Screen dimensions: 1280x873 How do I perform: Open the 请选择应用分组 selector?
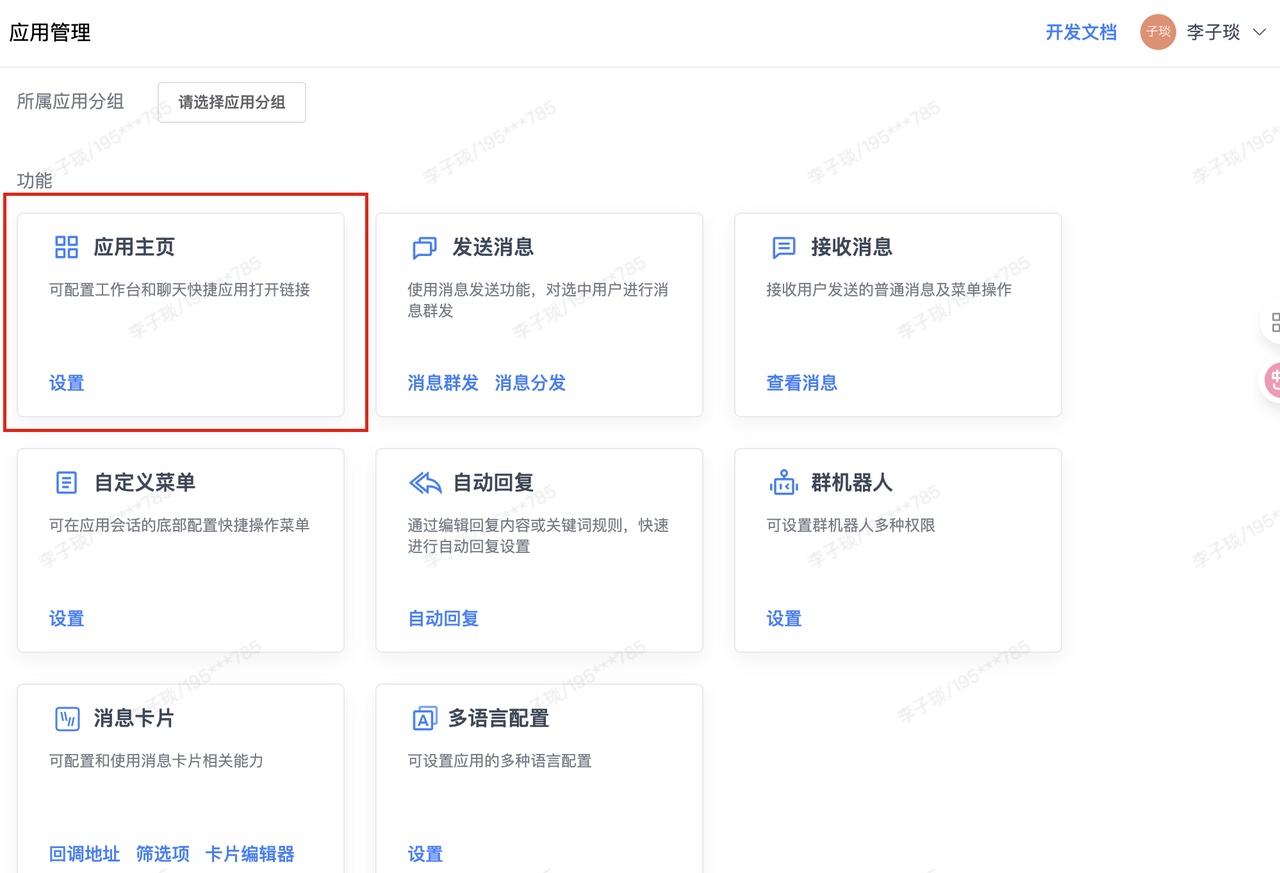[x=231, y=102]
